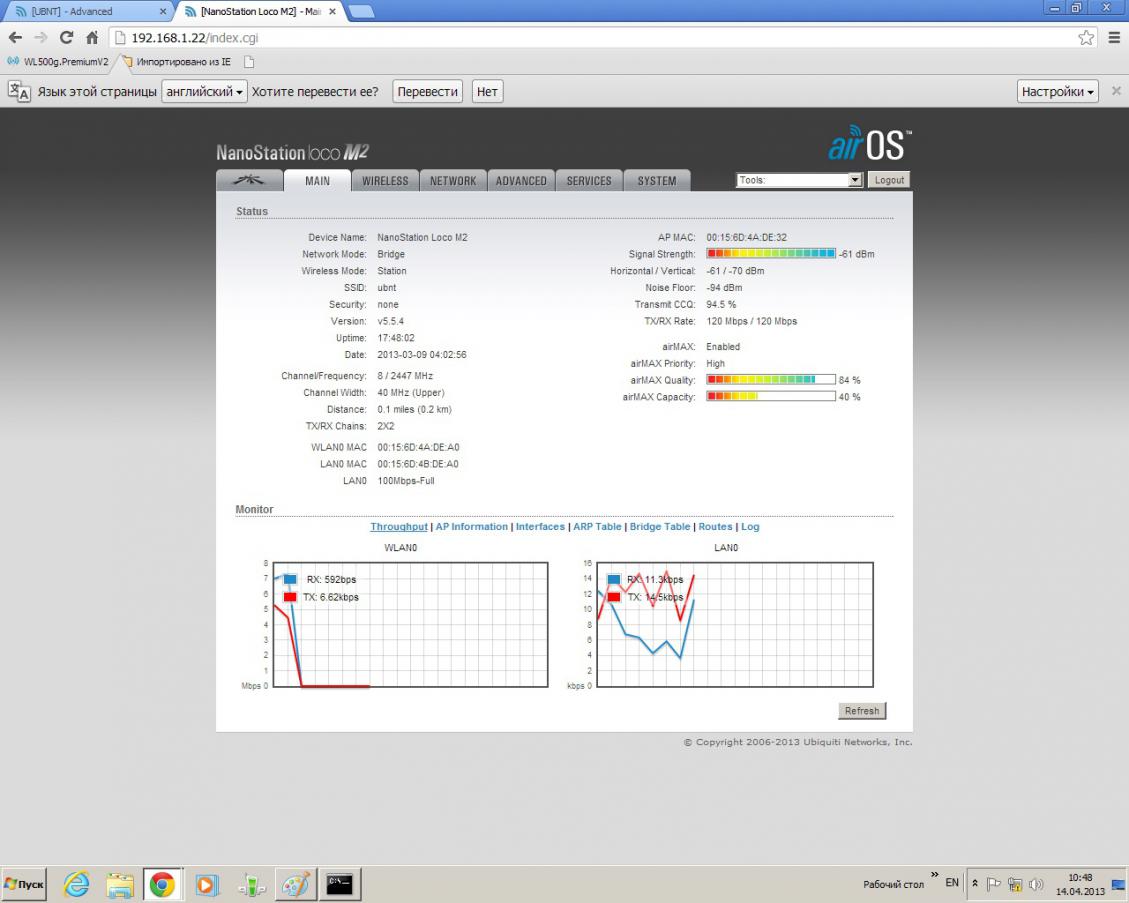Open the Импортировано из IE bookmarks folder

177,62
